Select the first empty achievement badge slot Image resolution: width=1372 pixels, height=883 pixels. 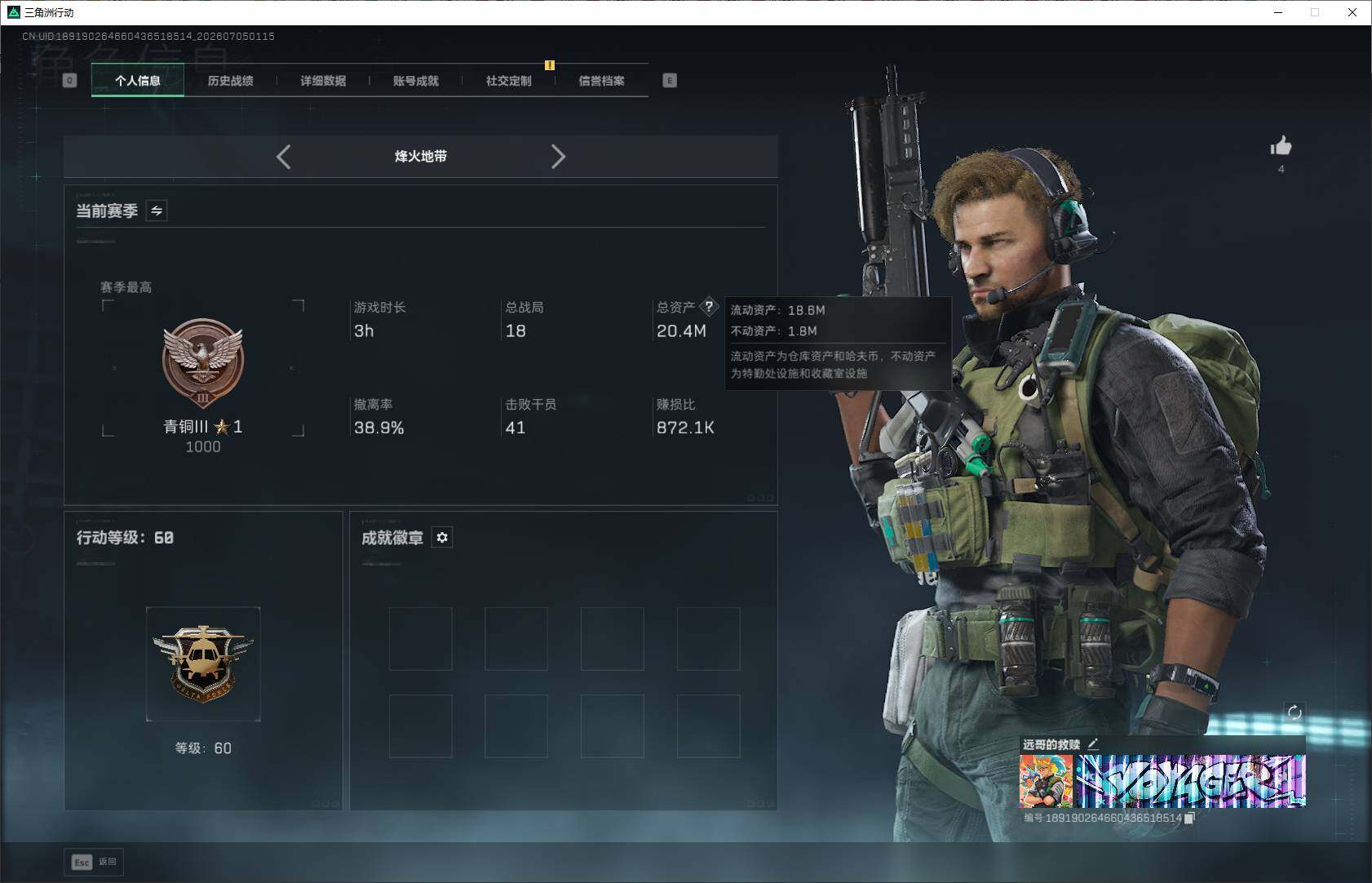pos(421,639)
